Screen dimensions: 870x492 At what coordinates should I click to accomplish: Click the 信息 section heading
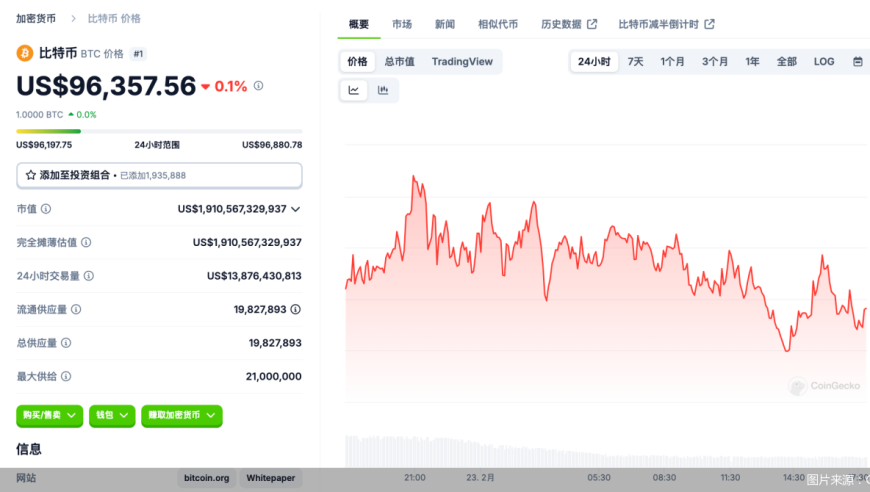29,449
